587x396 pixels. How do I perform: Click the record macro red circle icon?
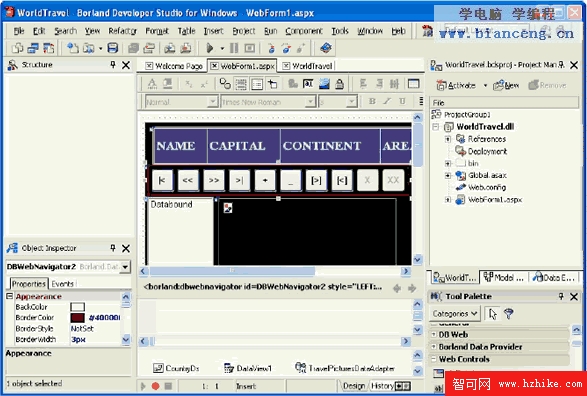pyautogui.click(x=156, y=386)
